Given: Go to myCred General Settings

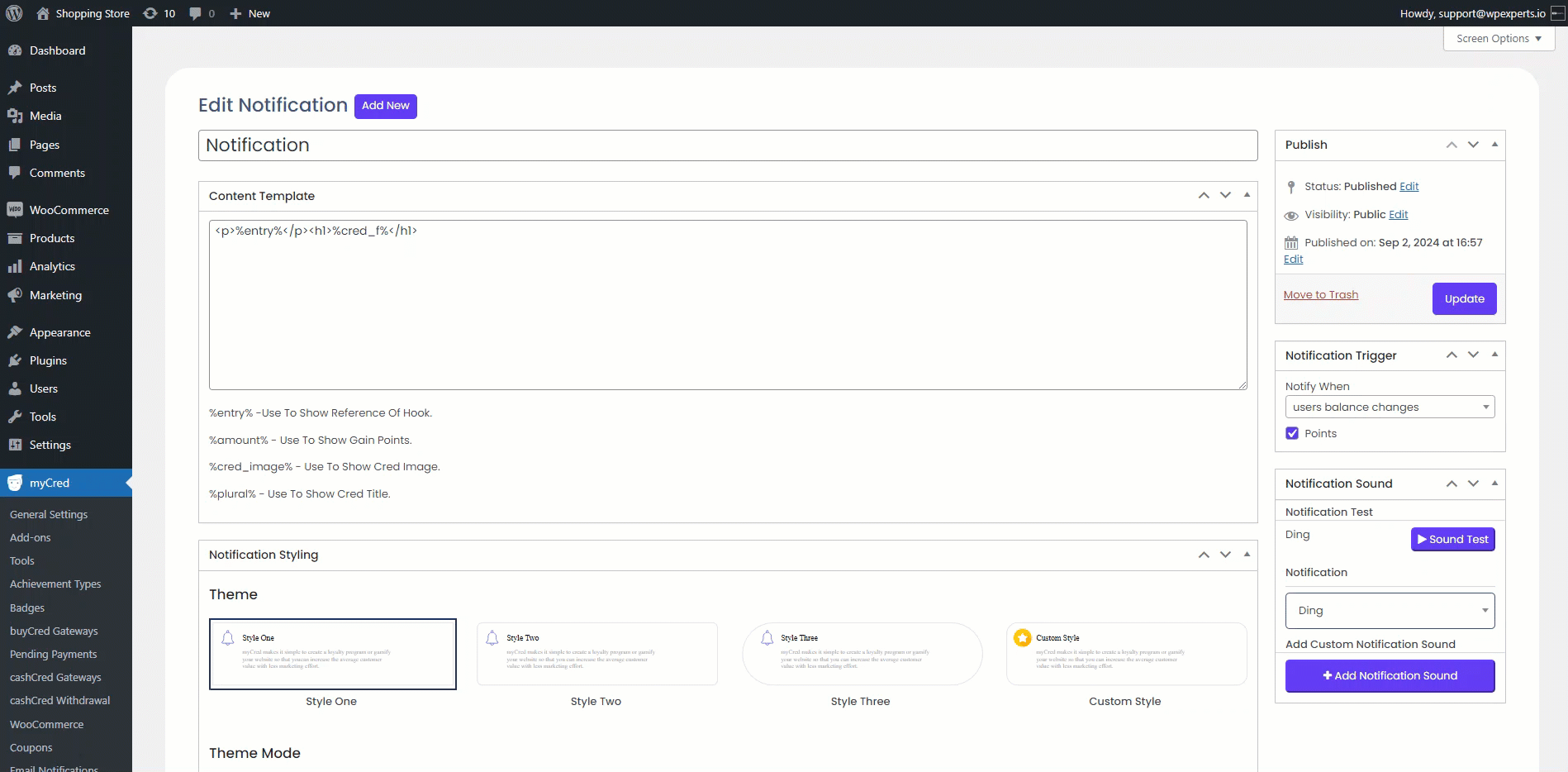Looking at the screenshot, I should [x=49, y=514].
